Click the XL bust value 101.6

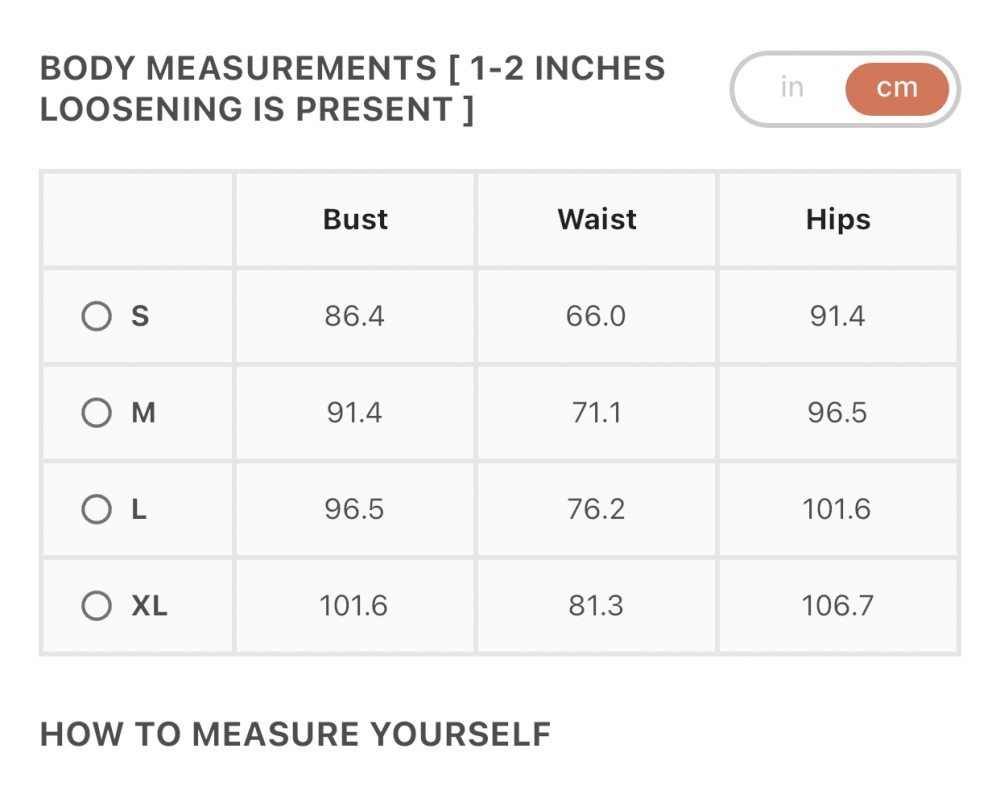(x=354, y=605)
